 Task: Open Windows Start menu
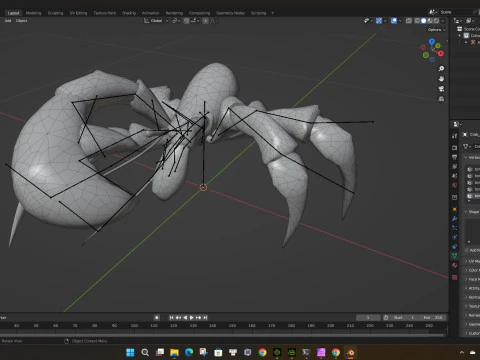pyautogui.click(x=130, y=352)
